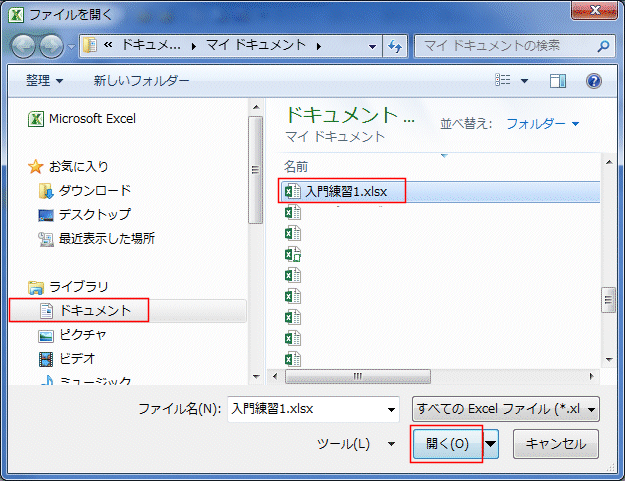Viewport: 625px width, 481px height.
Task: Select the unnamed Excel file directly below 入門練習1.xlsx
Action: point(293,212)
